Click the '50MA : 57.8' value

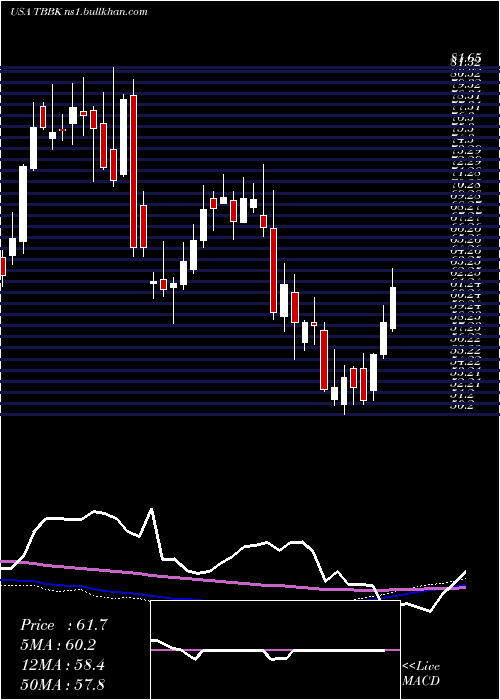click(x=63, y=684)
